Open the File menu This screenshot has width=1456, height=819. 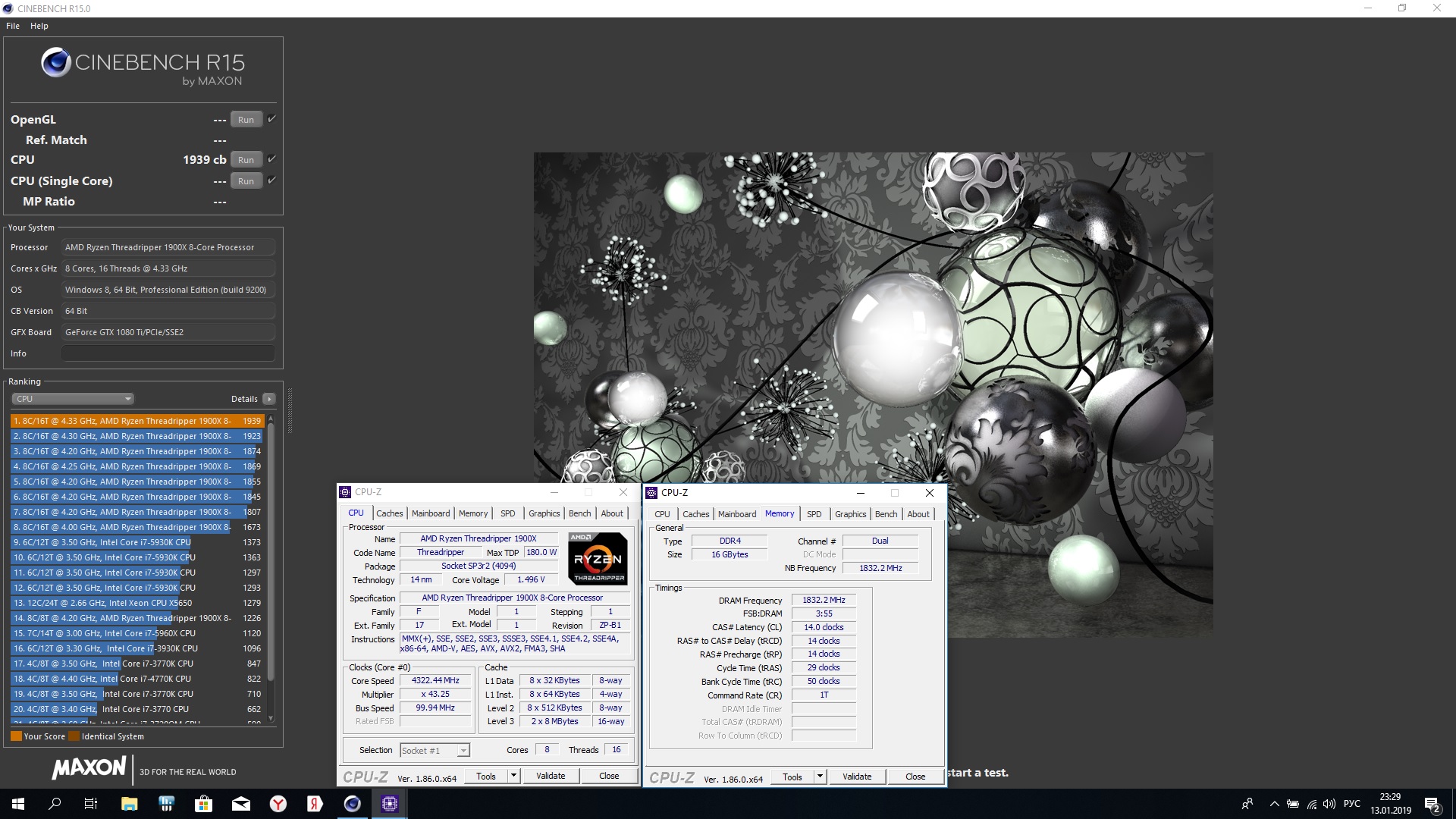coord(13,26)
